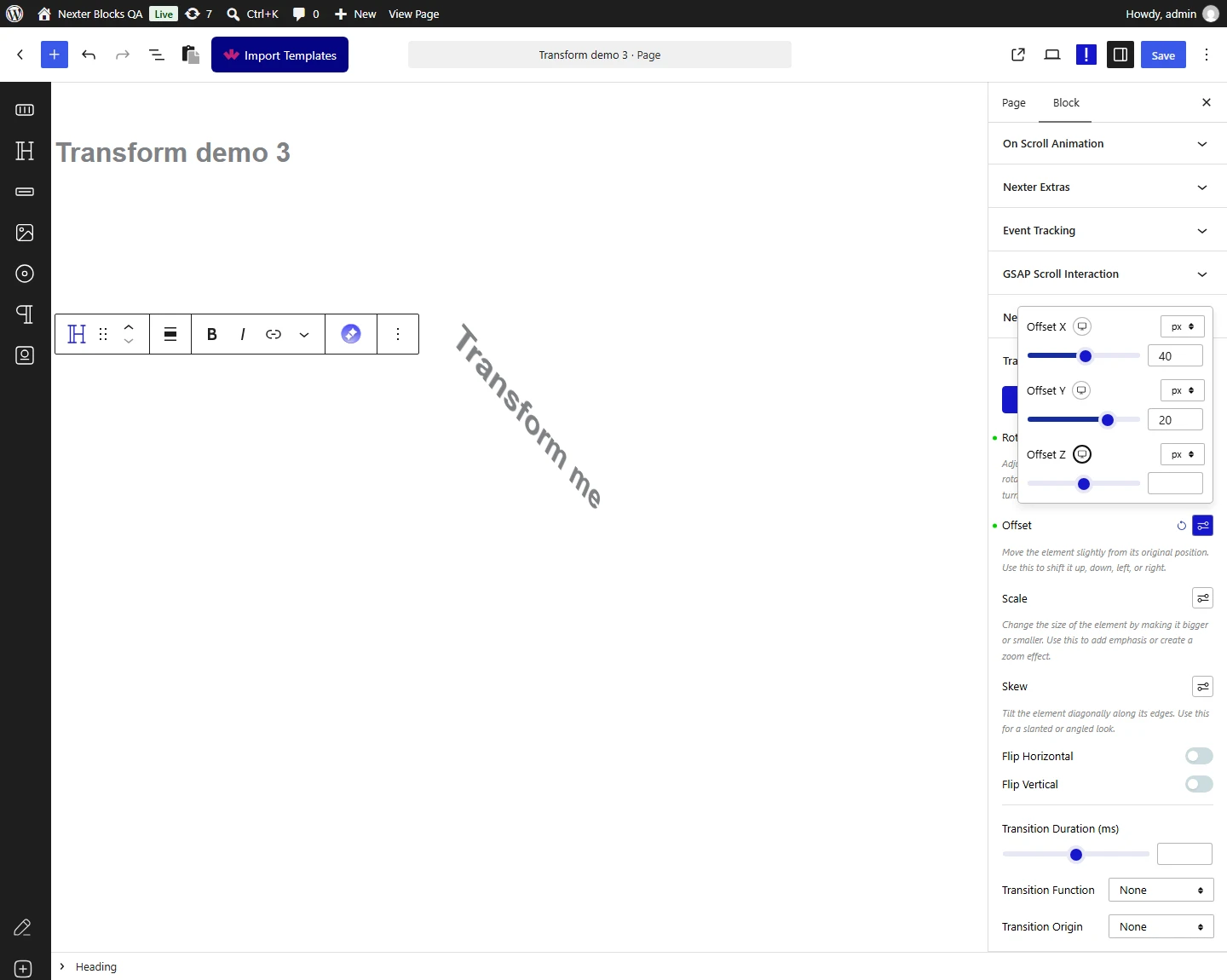Click the blue exclamation mark icon
This screenshot has height=980, width=1227.
pyautogui.click(x=1086, y=55)
